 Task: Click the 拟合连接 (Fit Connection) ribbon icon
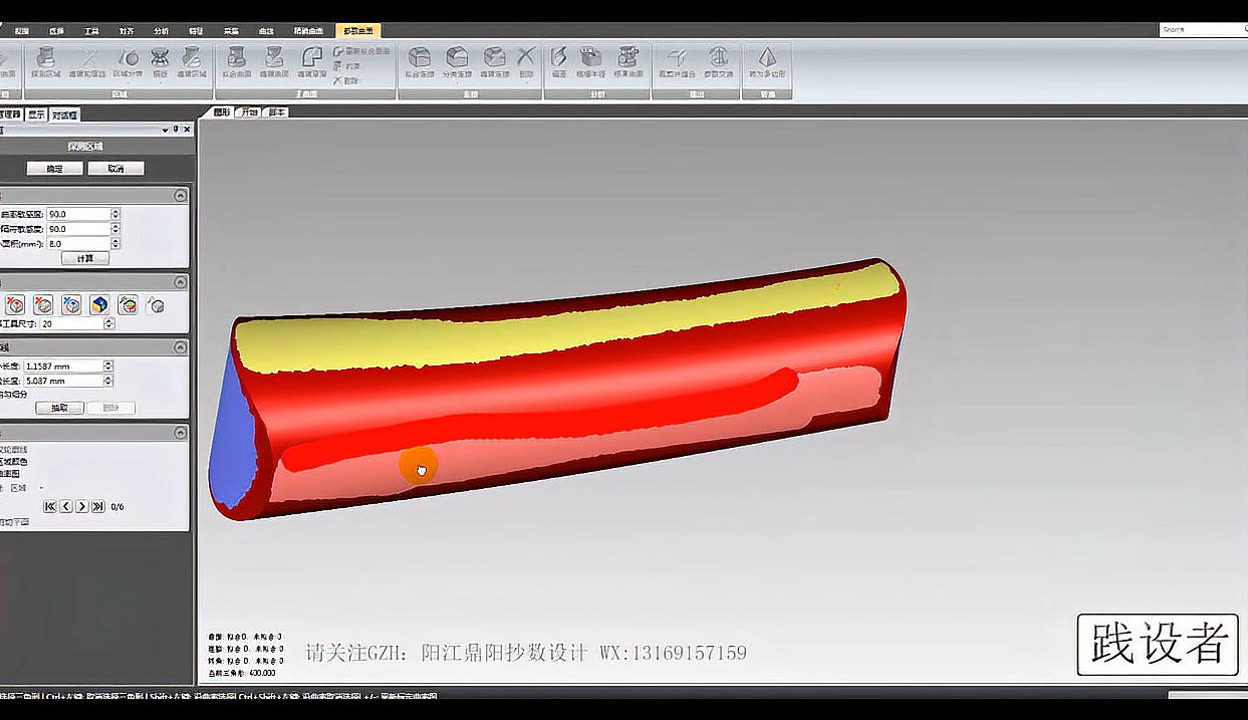coord(419,62)
